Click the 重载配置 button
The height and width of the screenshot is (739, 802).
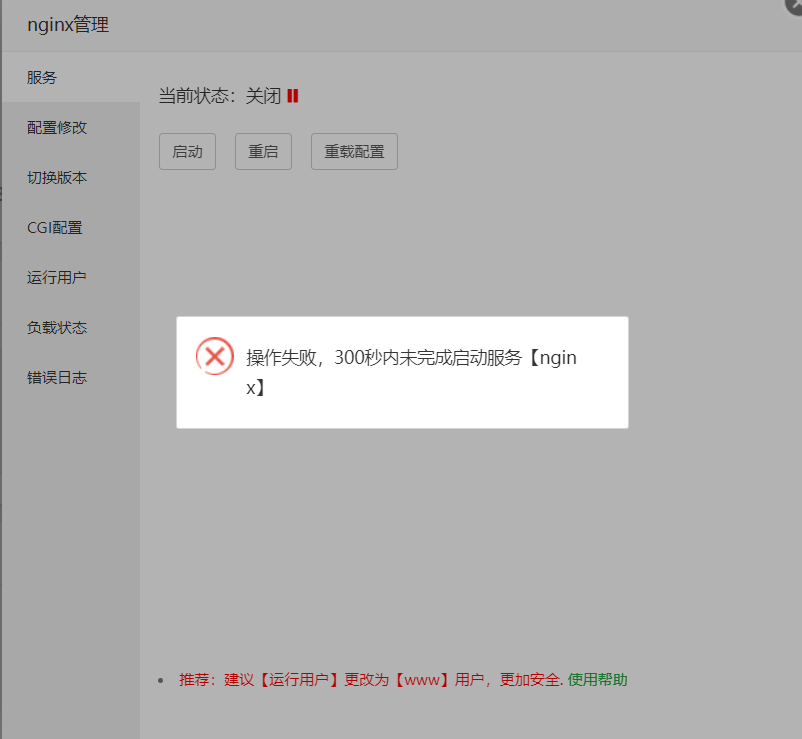pyautogui.click(x=354, y=151)
